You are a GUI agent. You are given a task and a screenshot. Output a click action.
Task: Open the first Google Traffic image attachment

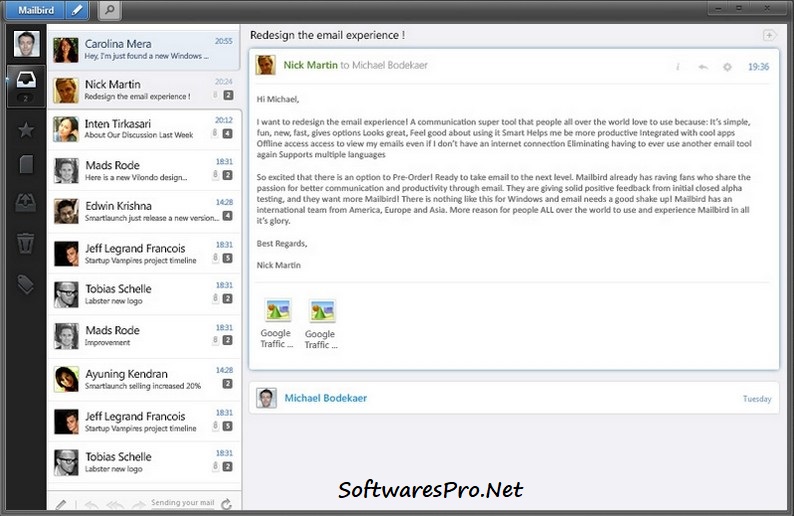click(277, 324)
